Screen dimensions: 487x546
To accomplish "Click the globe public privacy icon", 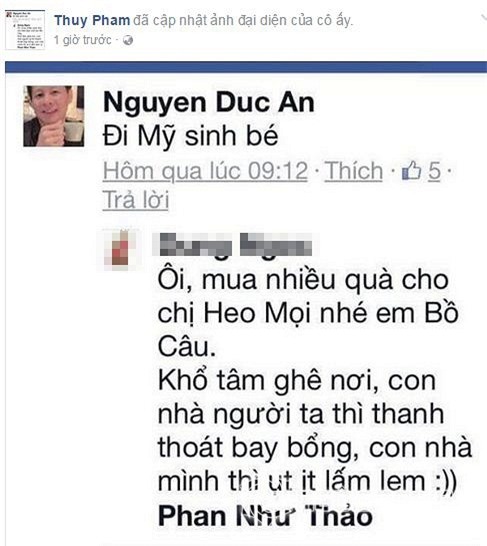I will (x=128, y=40).
